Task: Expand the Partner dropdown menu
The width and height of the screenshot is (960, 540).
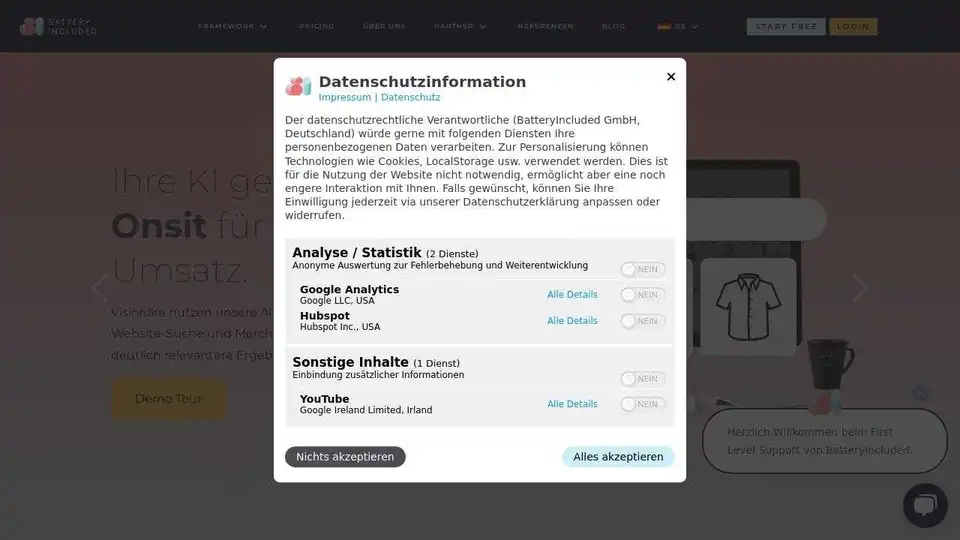Action: coord(460,27)
